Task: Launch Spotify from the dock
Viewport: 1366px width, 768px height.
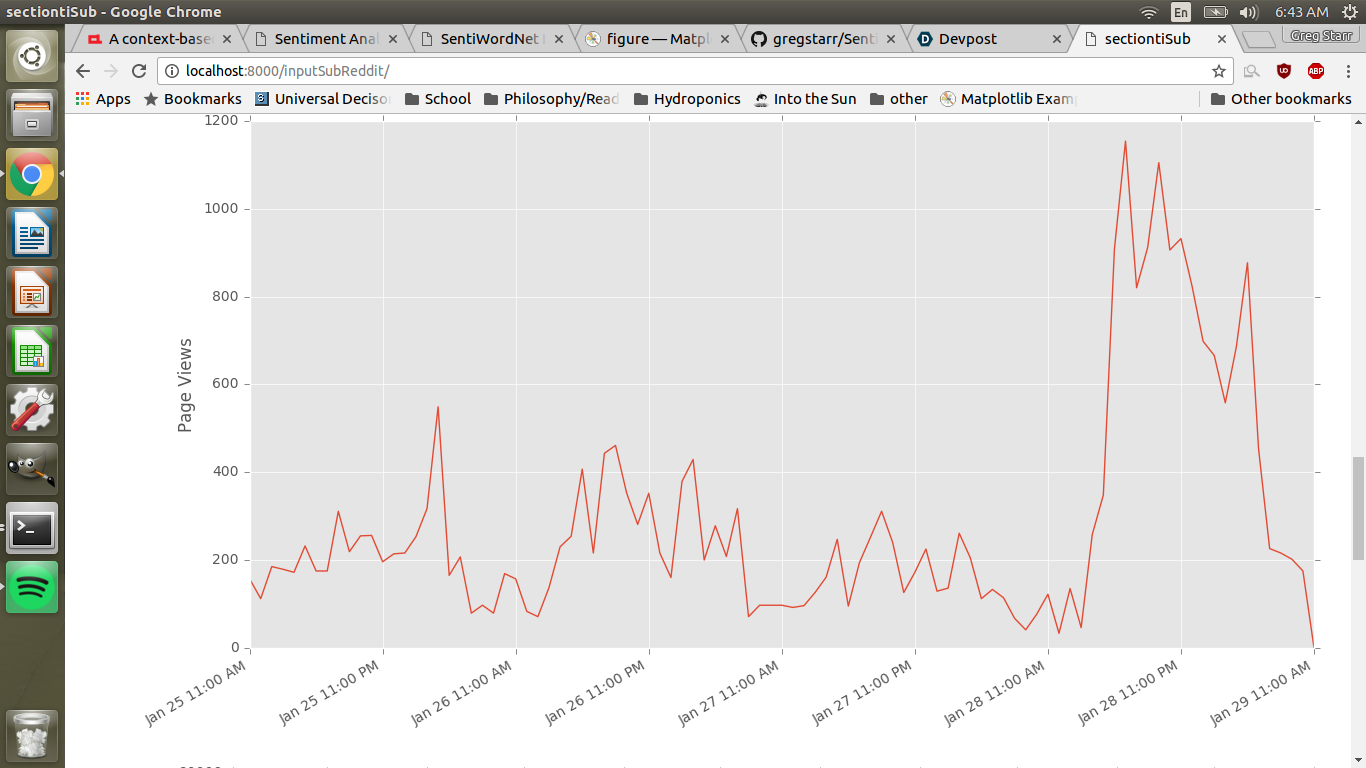Action: tap(32, 587)
